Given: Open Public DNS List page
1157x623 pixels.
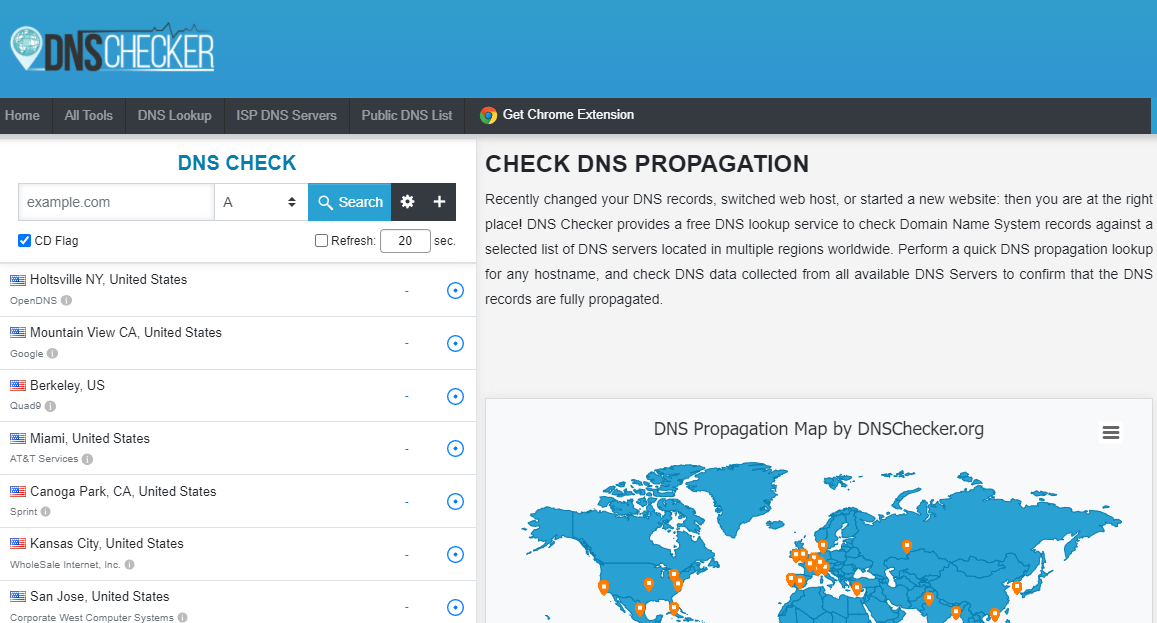Looking at the screenshot, I should click(407, 116).
